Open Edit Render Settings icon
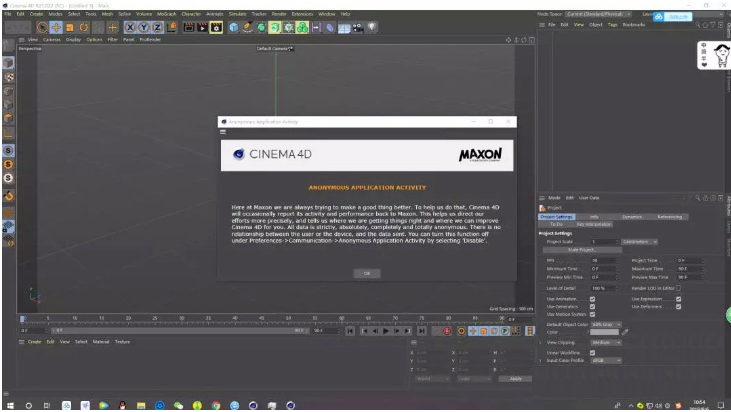The width and height of the screenshot is (731, 412). coord(216,29)
